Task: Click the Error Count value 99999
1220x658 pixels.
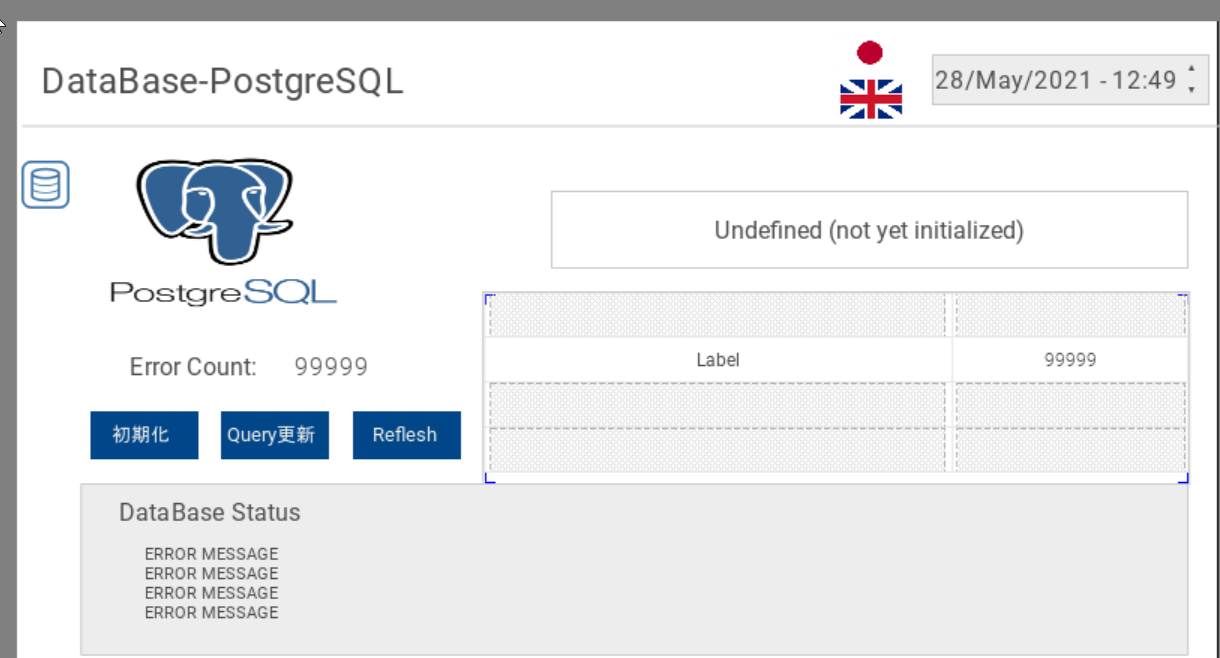Action: tap(331, 367)
